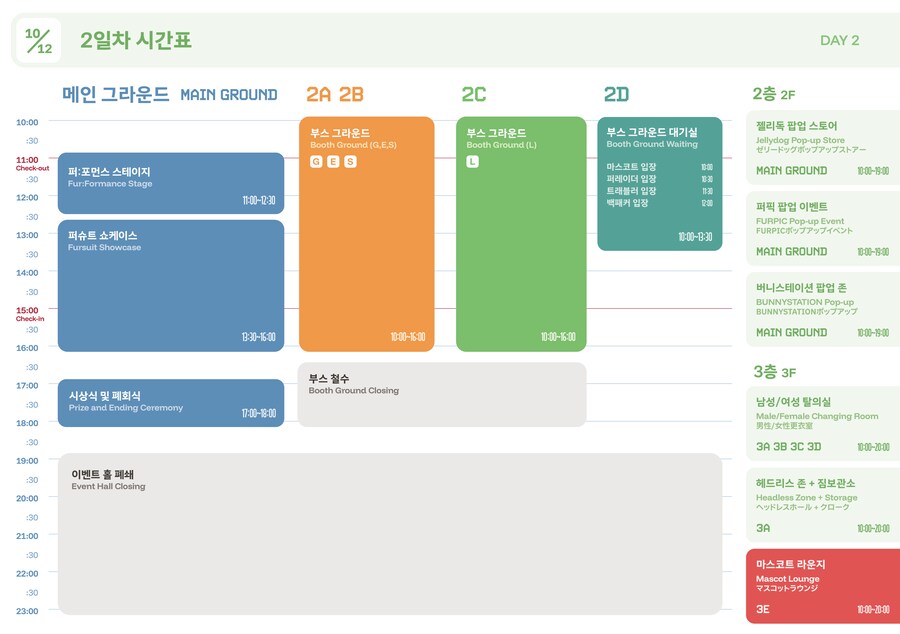Click the E badge in Booth Ground
The height and width of the screenshot is (634, 900).
point(333,162)
